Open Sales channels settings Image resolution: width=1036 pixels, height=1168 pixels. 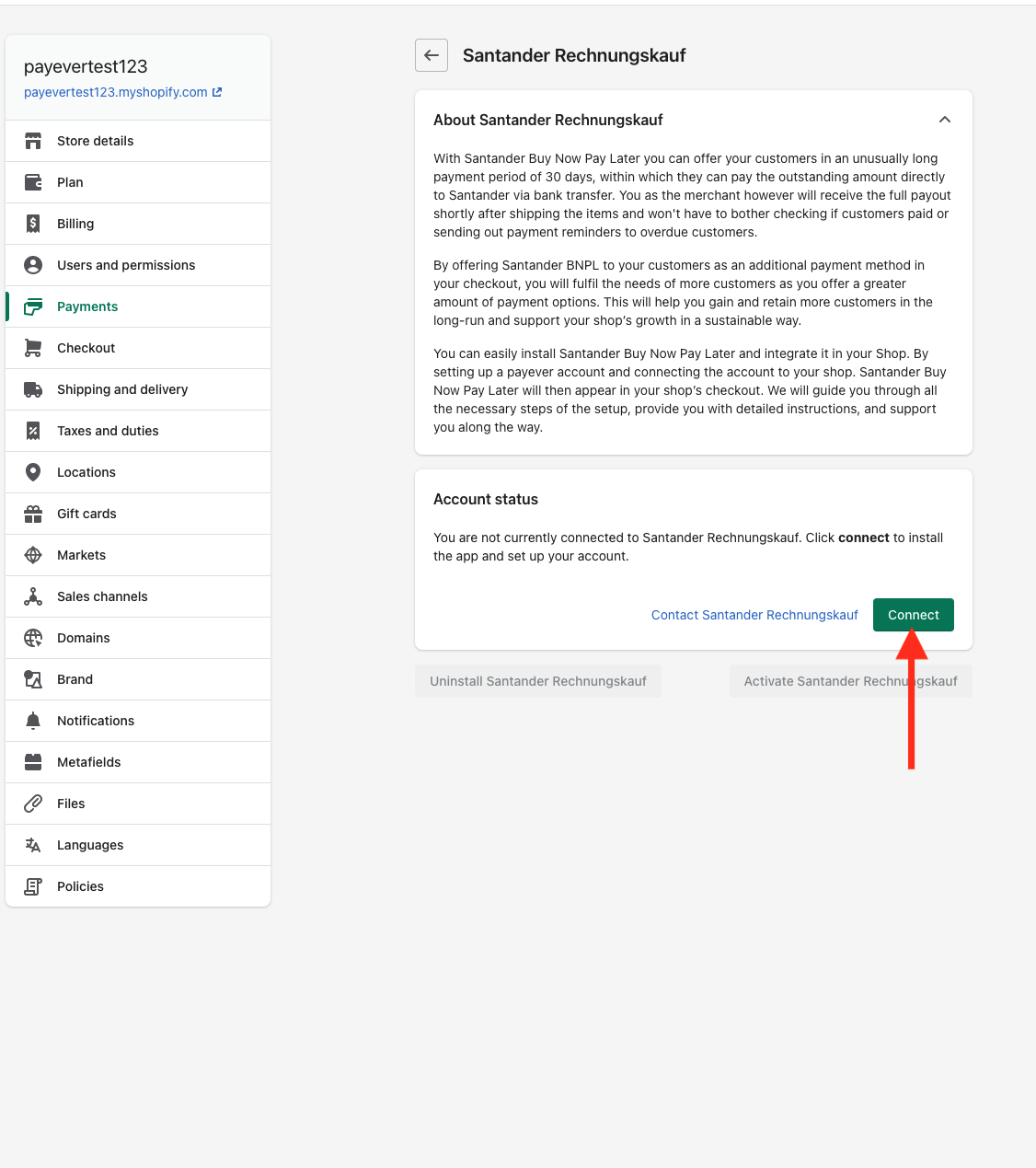coord(138,596)
